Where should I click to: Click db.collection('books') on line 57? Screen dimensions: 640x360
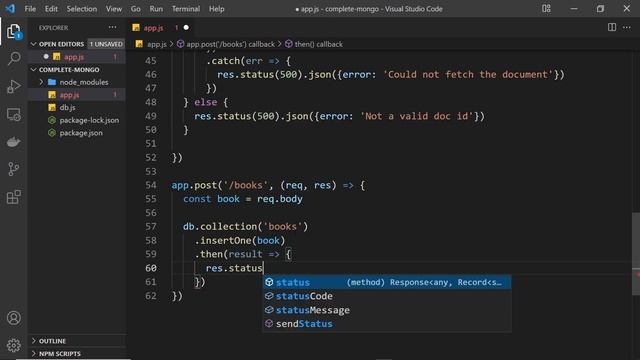(245, 226)
